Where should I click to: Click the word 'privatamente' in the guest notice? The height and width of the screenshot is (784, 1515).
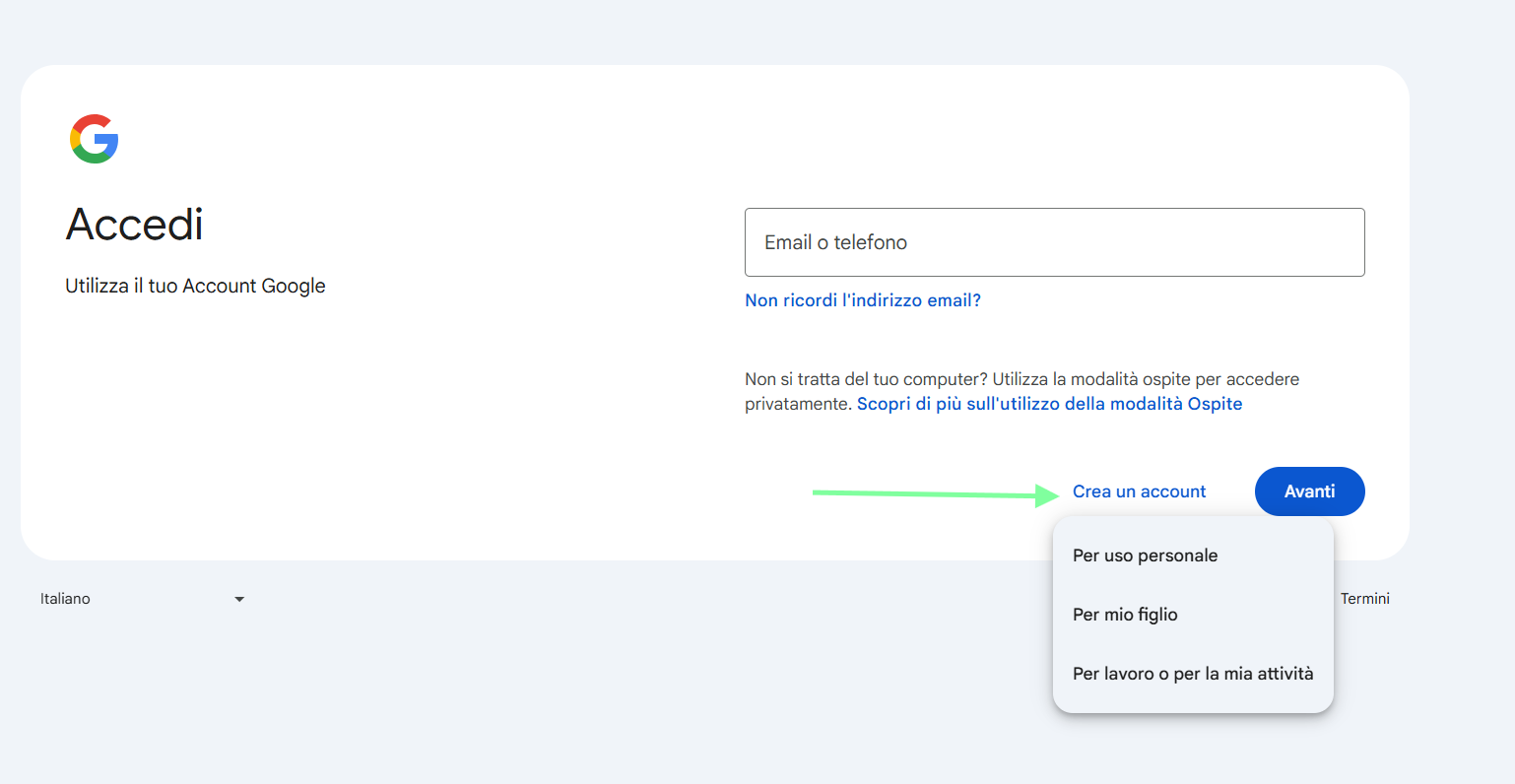[x=796, y=404]
